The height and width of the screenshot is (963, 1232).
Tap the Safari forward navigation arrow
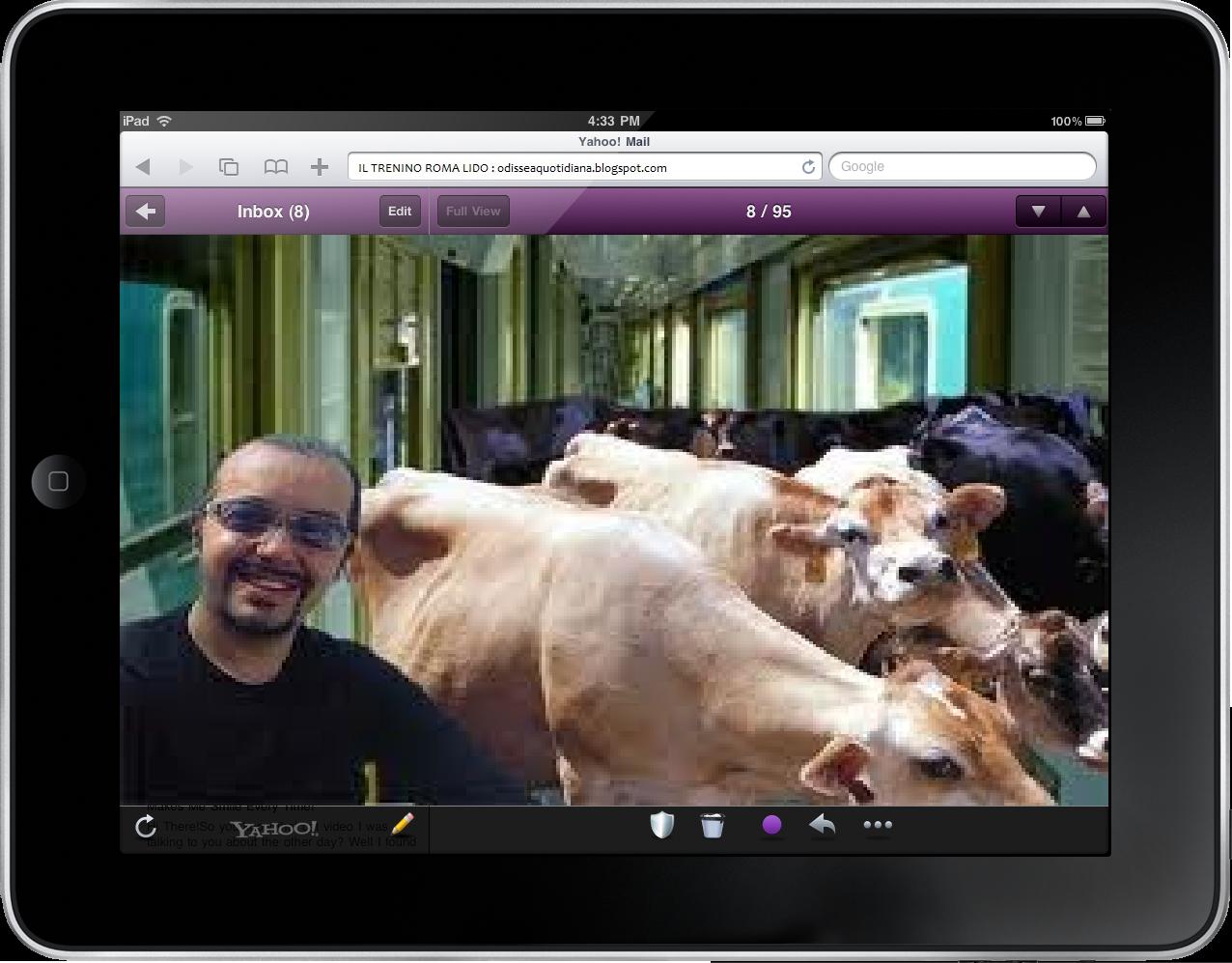click(x=185, y=167)
